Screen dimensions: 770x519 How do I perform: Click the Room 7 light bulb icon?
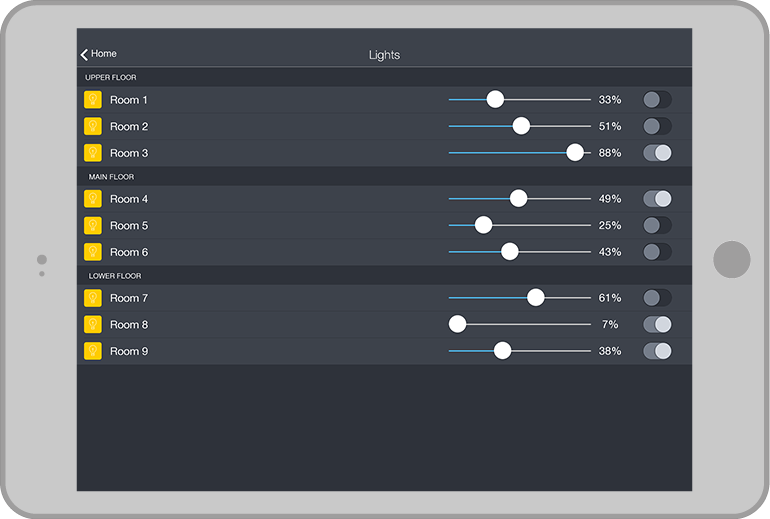click(x=93, y=298)
